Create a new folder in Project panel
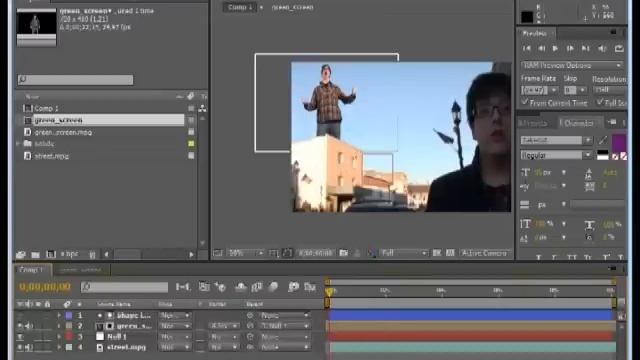640x360 pixels. coord(36,254)
